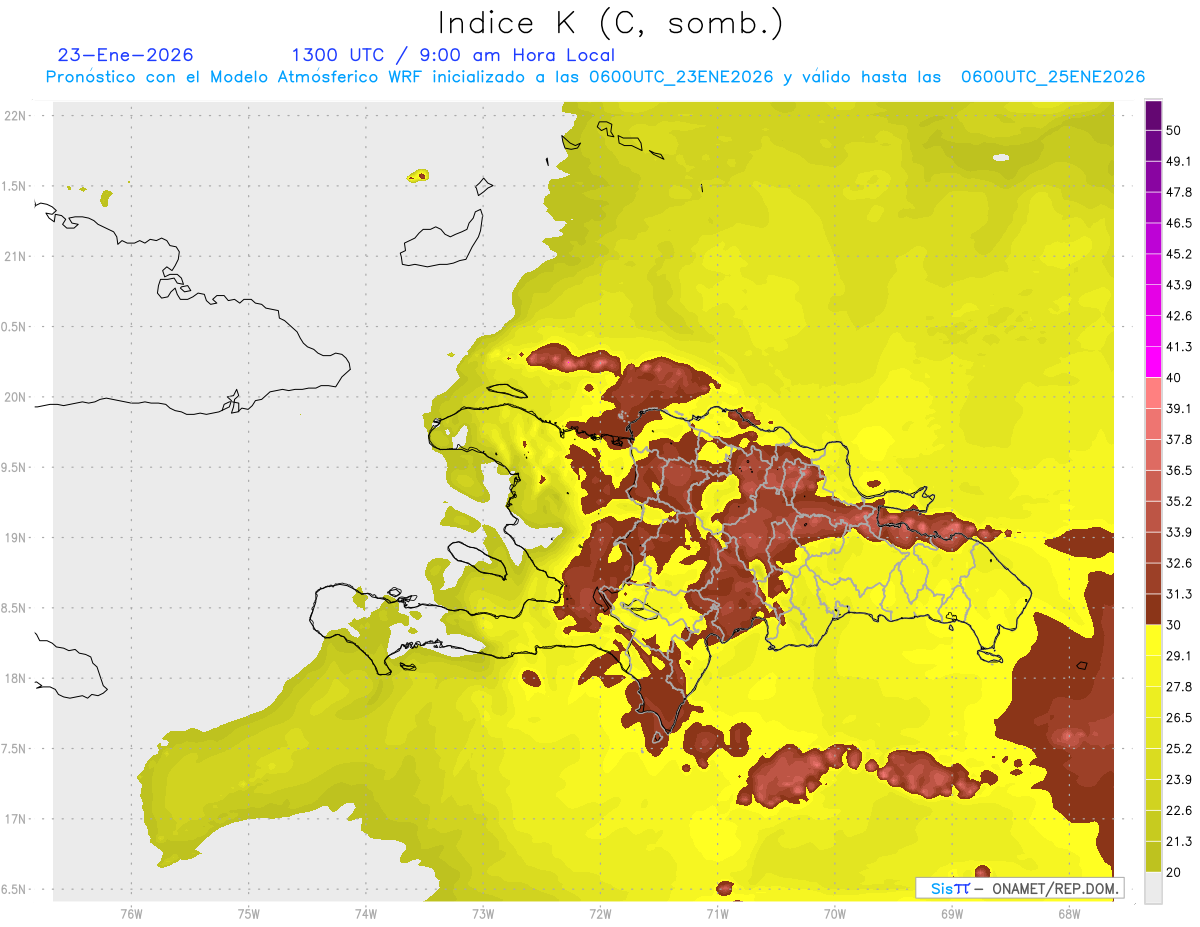Click legend value '37.8'
Screen dimensions: 1200x927
[x=1179, y=439]
